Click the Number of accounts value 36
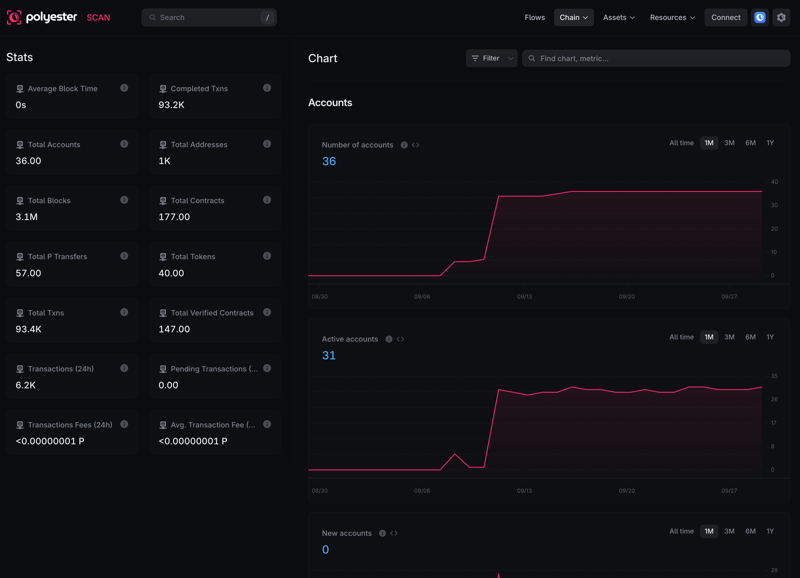 329,161
